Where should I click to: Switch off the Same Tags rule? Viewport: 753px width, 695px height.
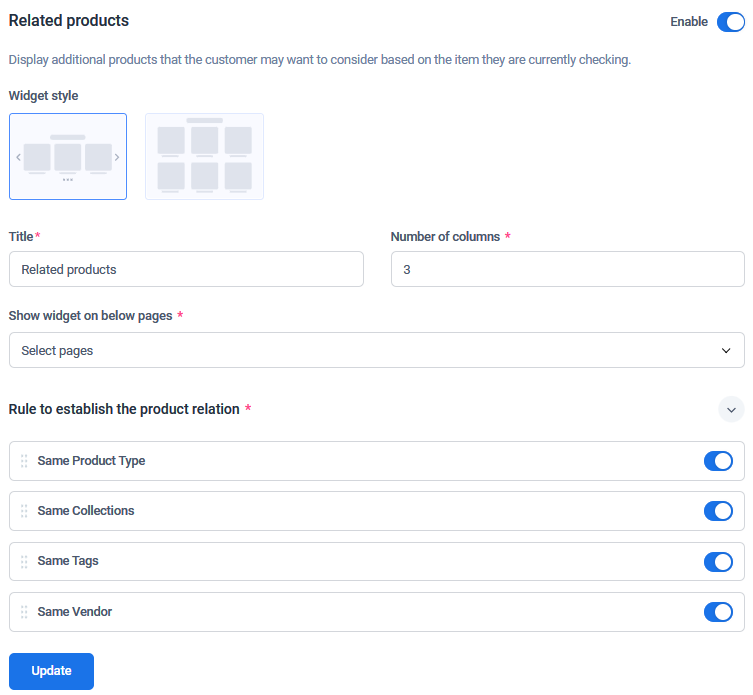tap(718, 561)
